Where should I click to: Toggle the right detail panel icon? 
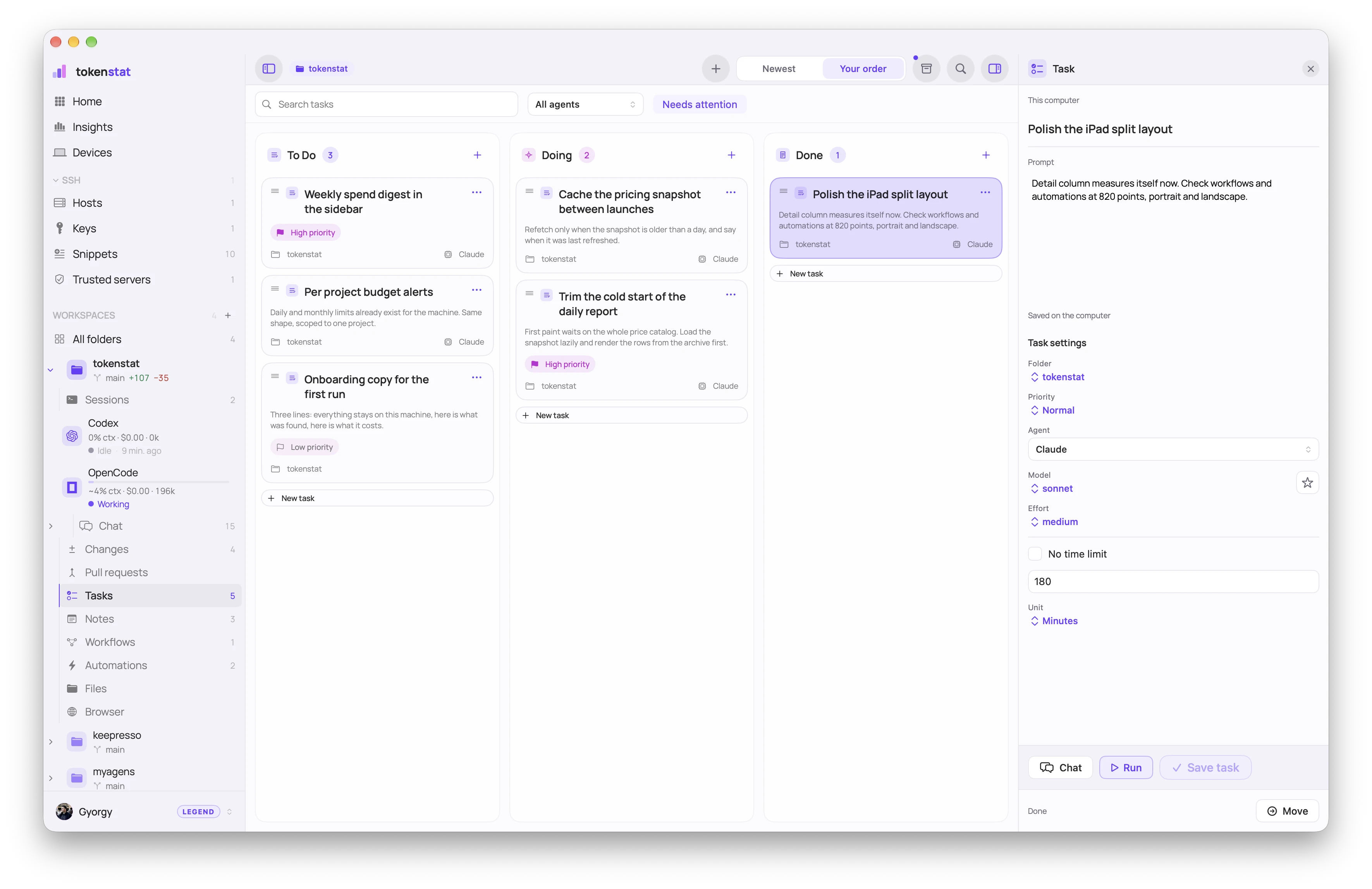coord(994,69)
